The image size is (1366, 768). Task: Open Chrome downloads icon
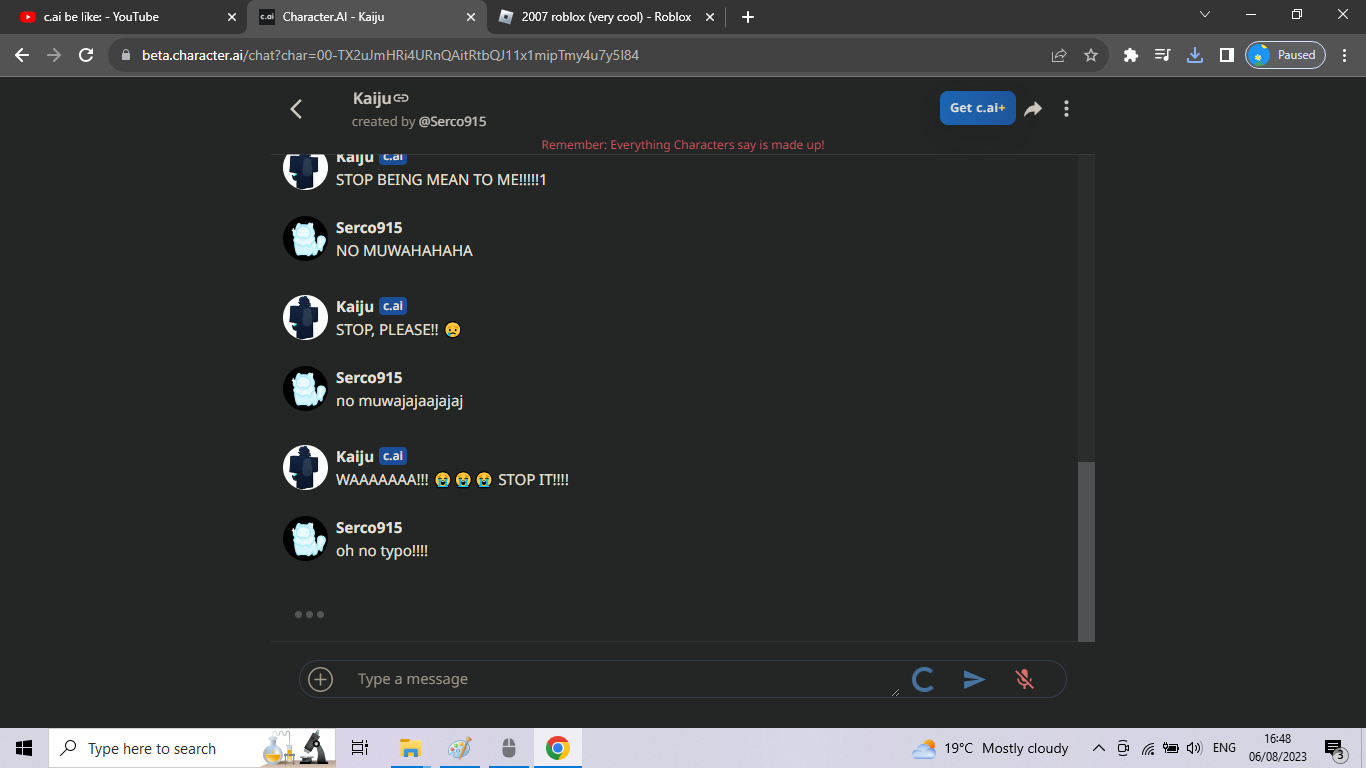click(x=1194, y=55)
